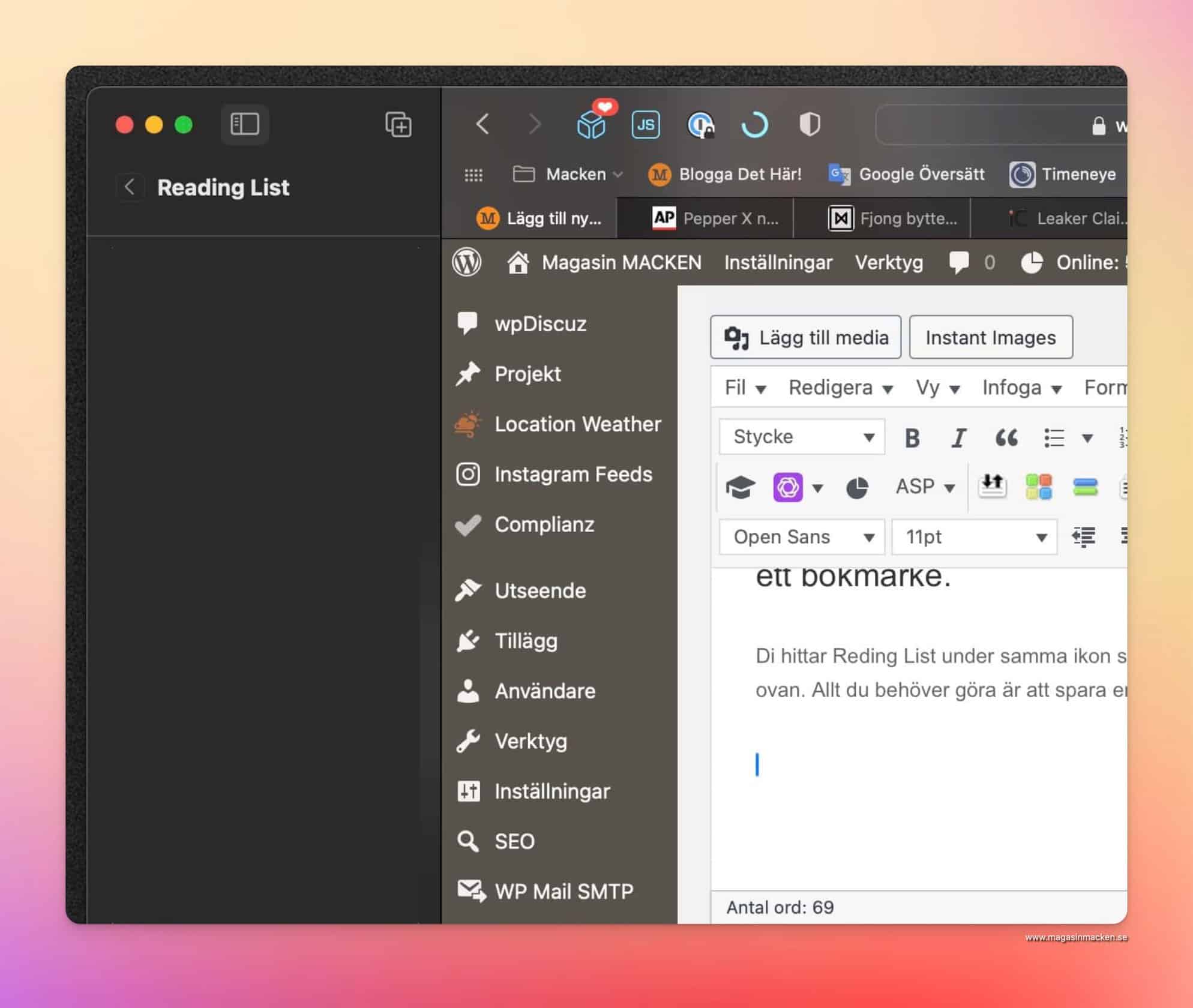Open Inställningar in the admin bar

[x=778, y=262]
